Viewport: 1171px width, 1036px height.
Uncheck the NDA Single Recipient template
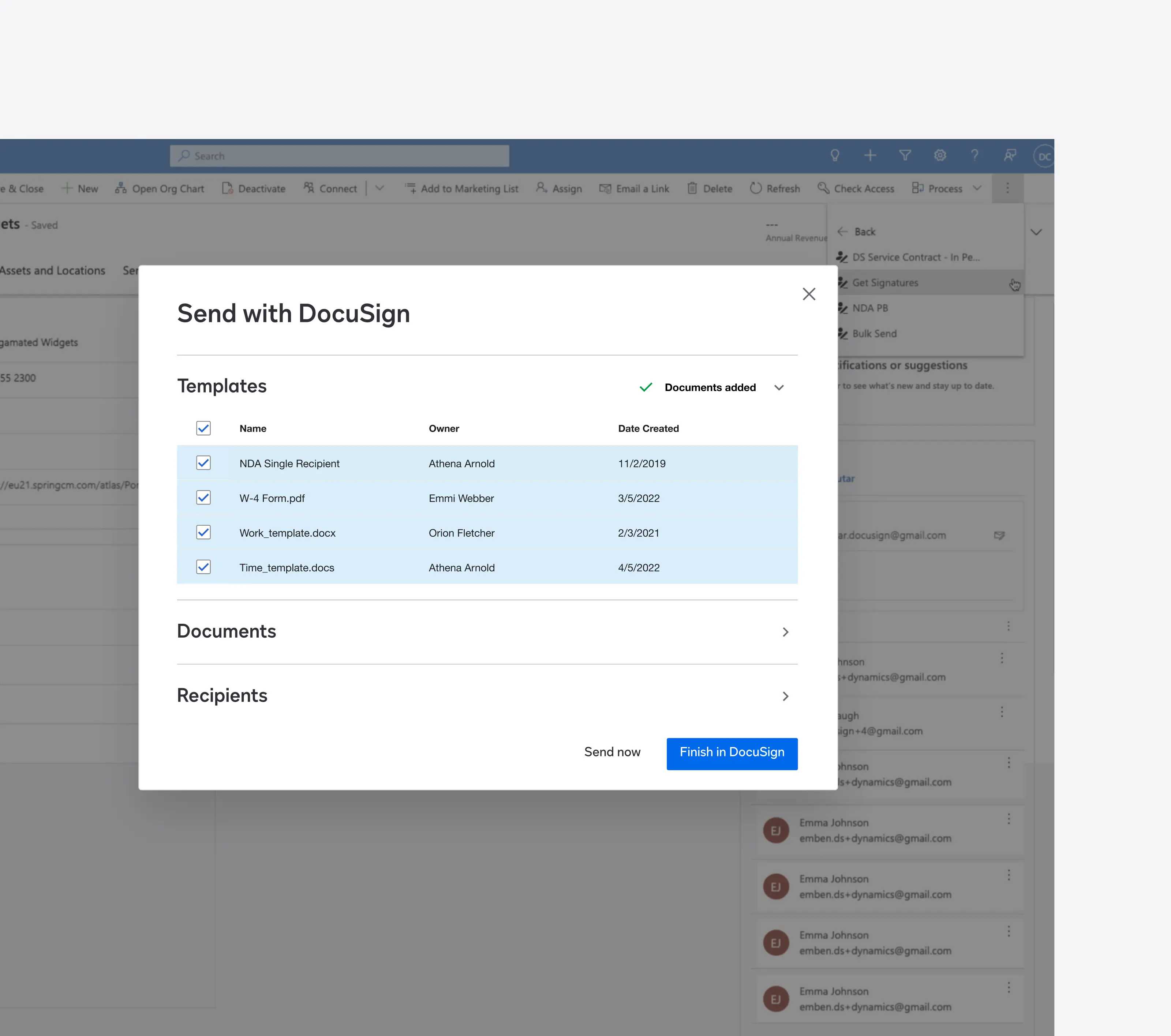(x=203, y=463)
